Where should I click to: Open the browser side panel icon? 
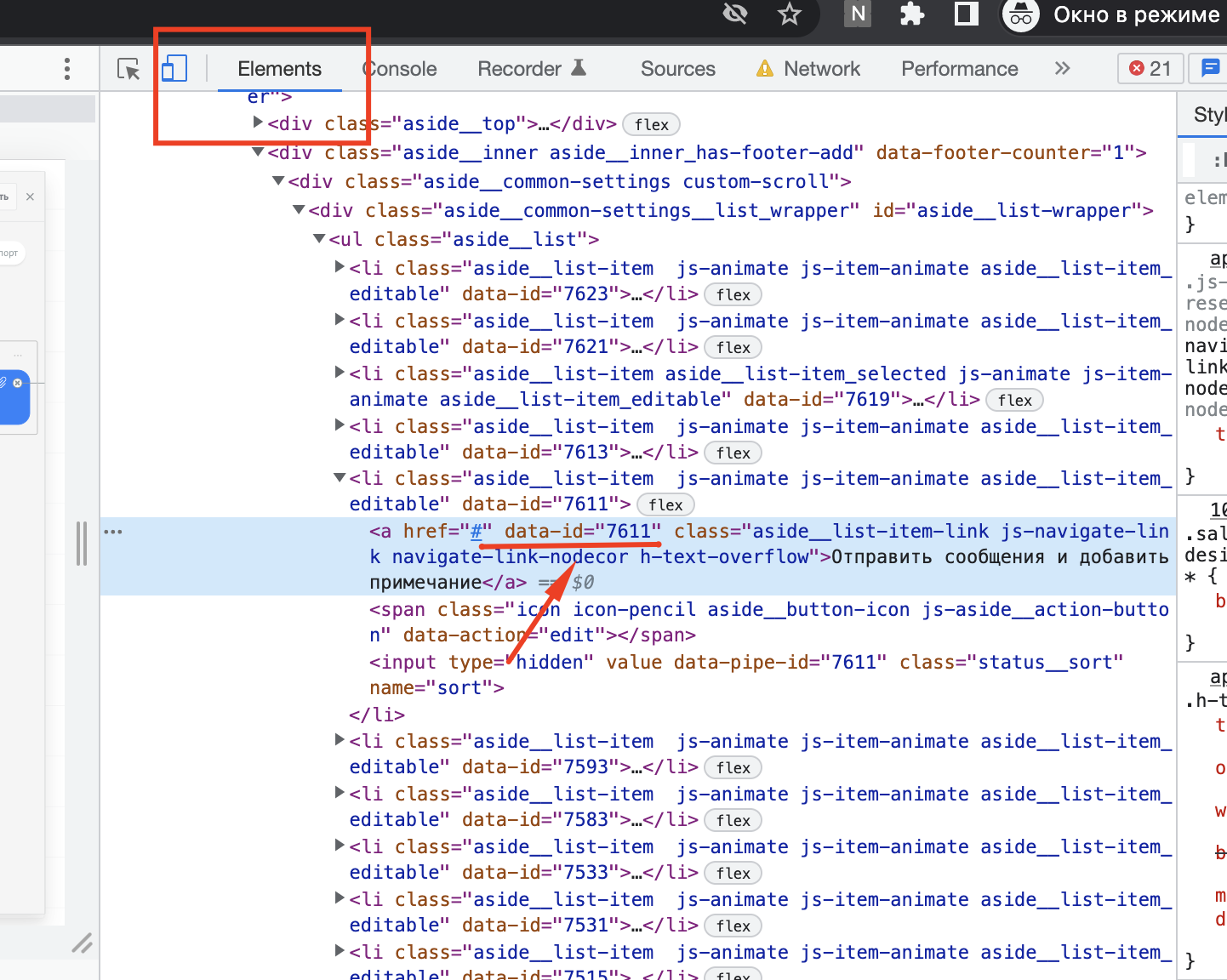point(967,14)
